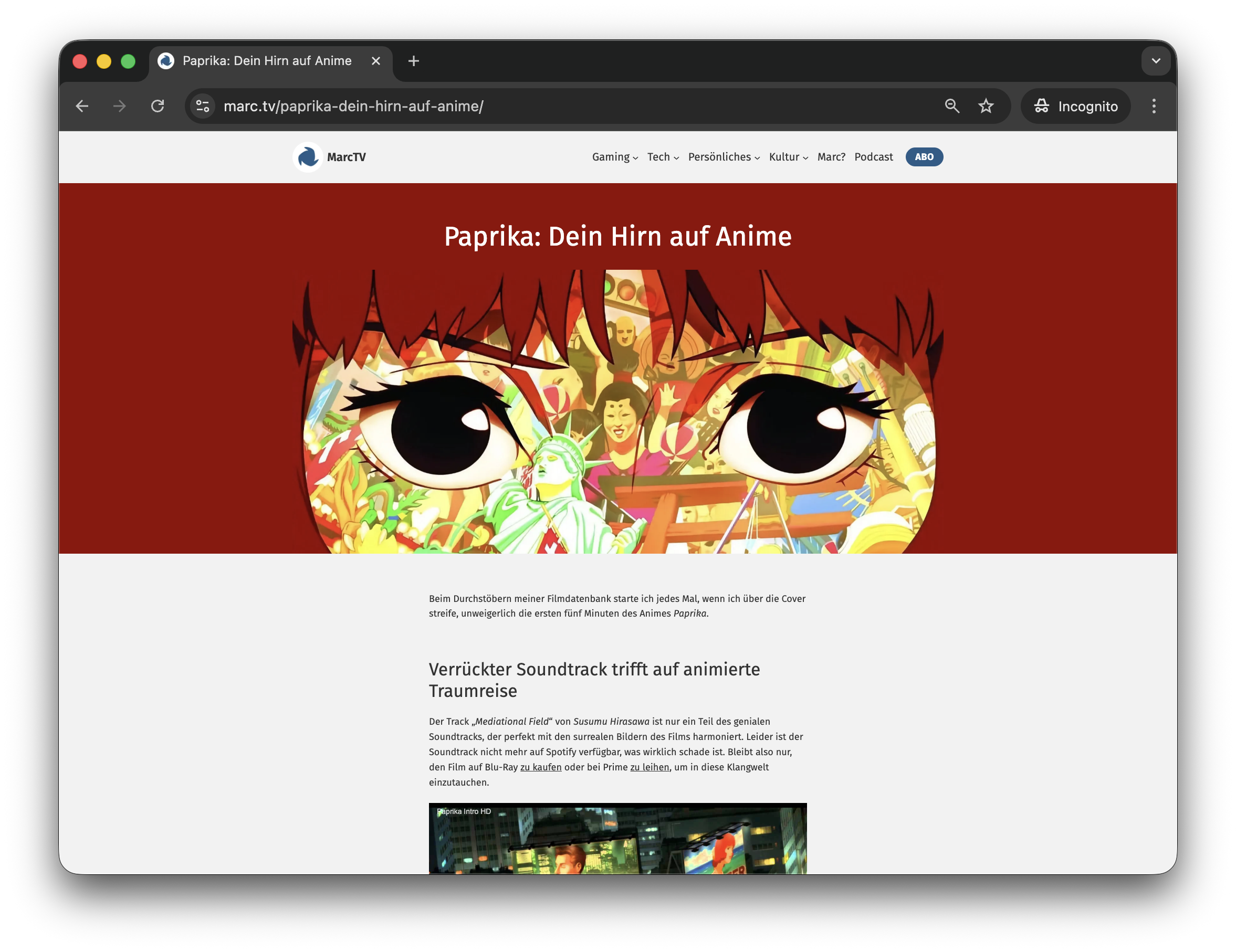Open the Podcast menu item
The height and width of the screenshot is (952, 1236).
tap(873, 157)
